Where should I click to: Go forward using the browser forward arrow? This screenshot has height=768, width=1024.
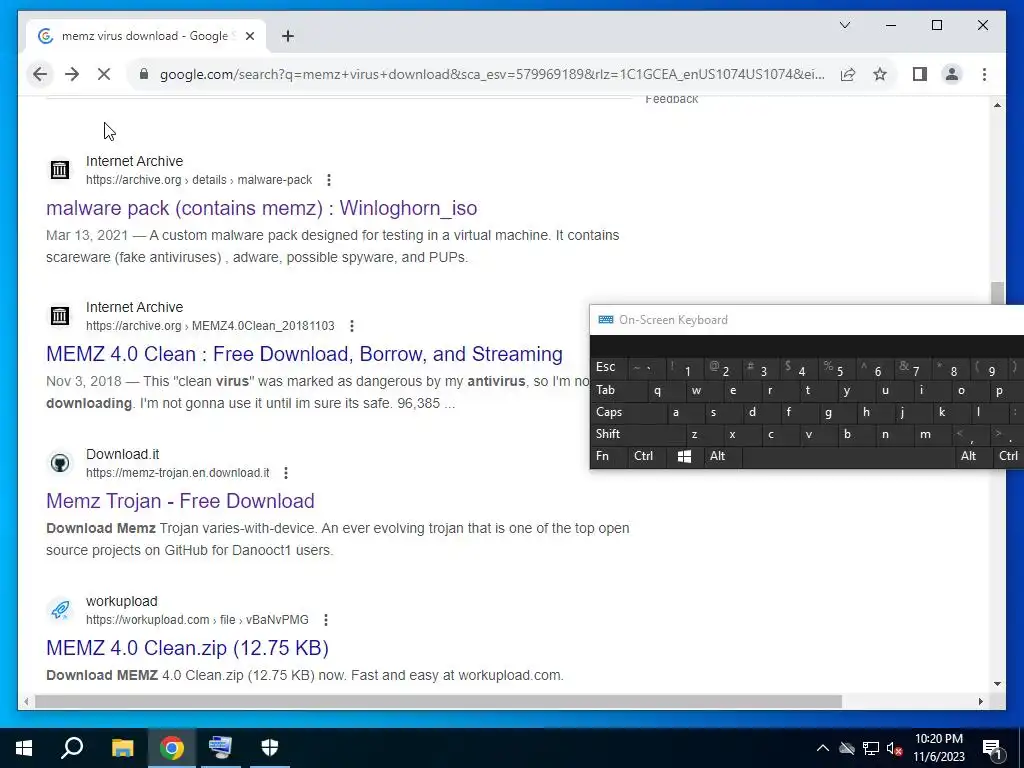(72, 74)
